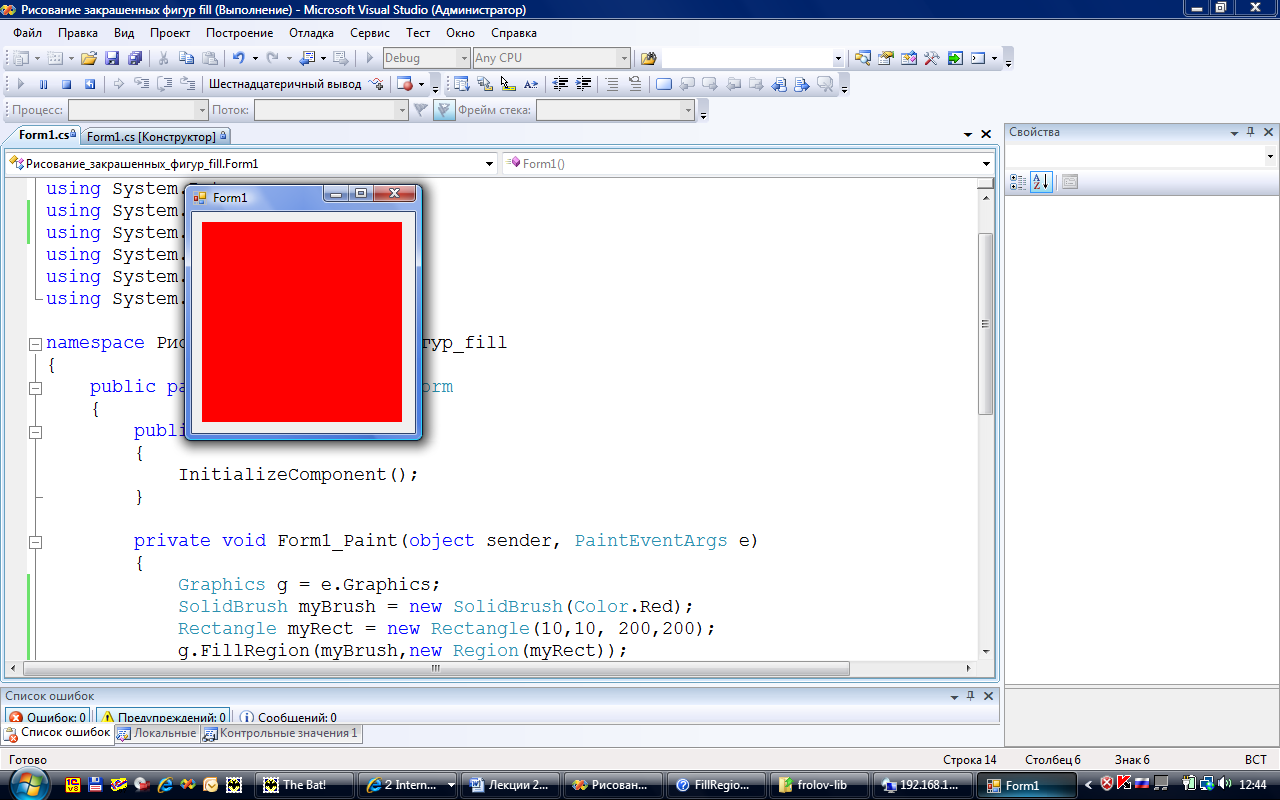Collapse the Form1_Paint method block
This screenshot has width=1280, height=800.
[36, 541]
